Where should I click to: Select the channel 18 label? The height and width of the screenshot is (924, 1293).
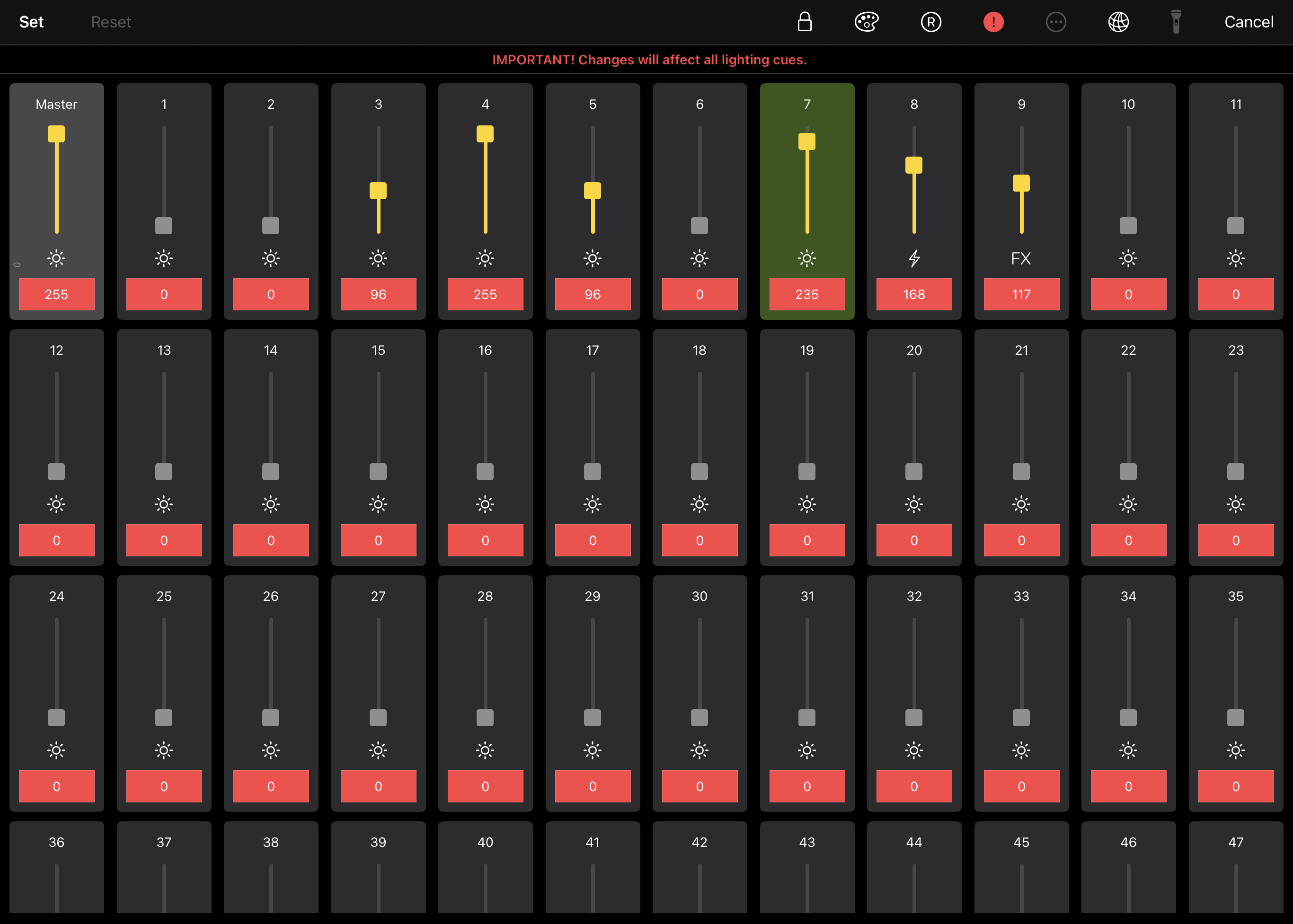[700, 350]
